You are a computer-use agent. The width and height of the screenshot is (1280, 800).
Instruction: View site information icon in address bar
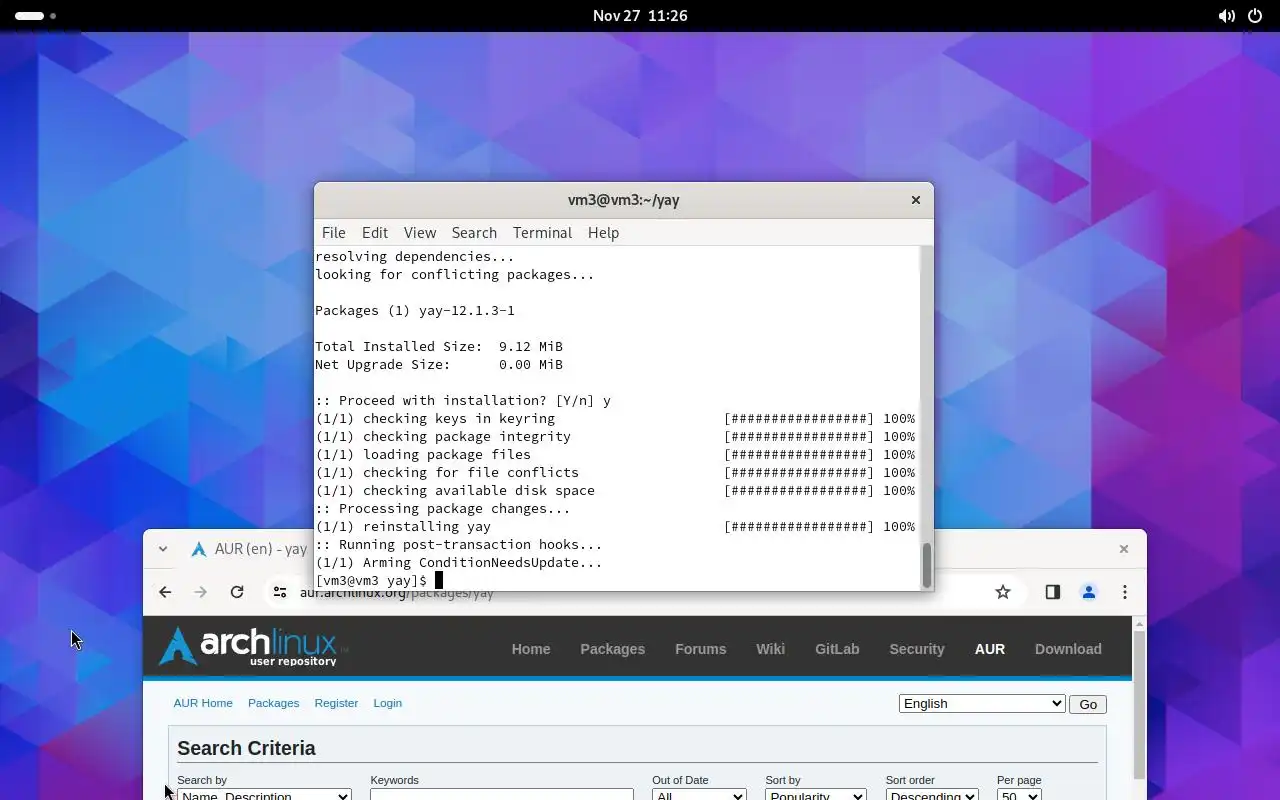pyautogui.click(x=280, y=592)
